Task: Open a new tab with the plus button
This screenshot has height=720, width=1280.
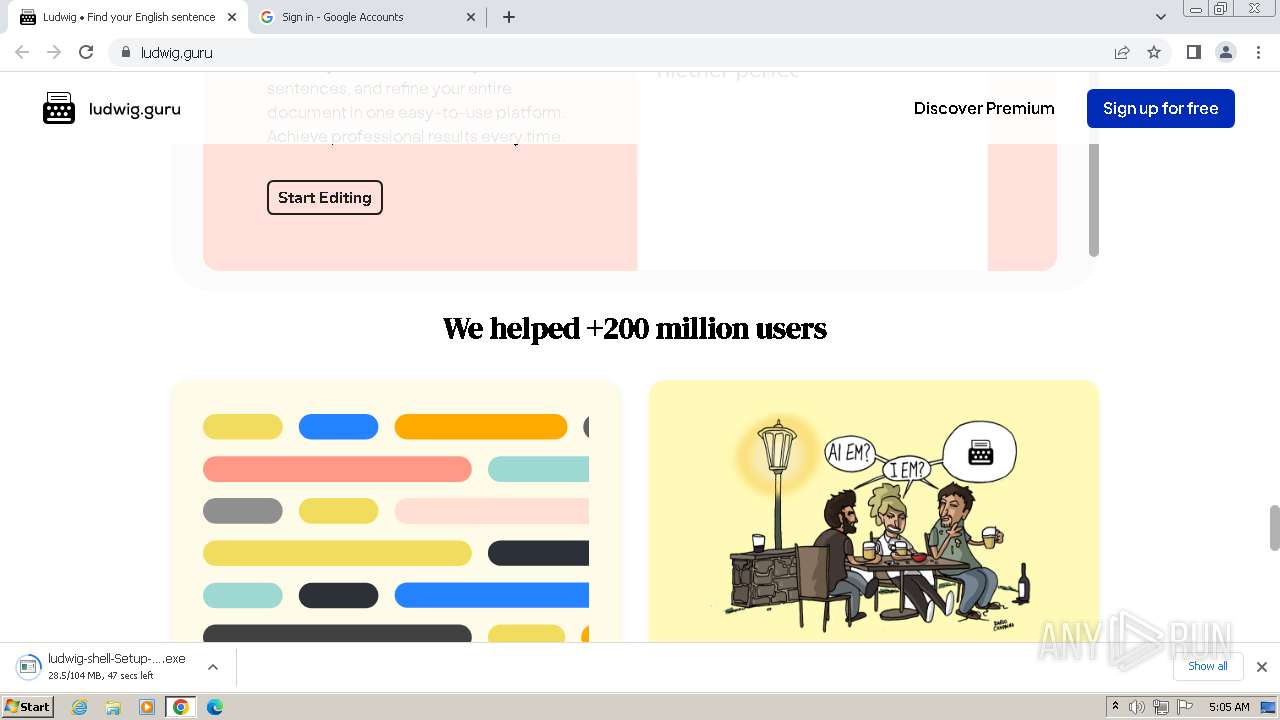Action: 509,17
